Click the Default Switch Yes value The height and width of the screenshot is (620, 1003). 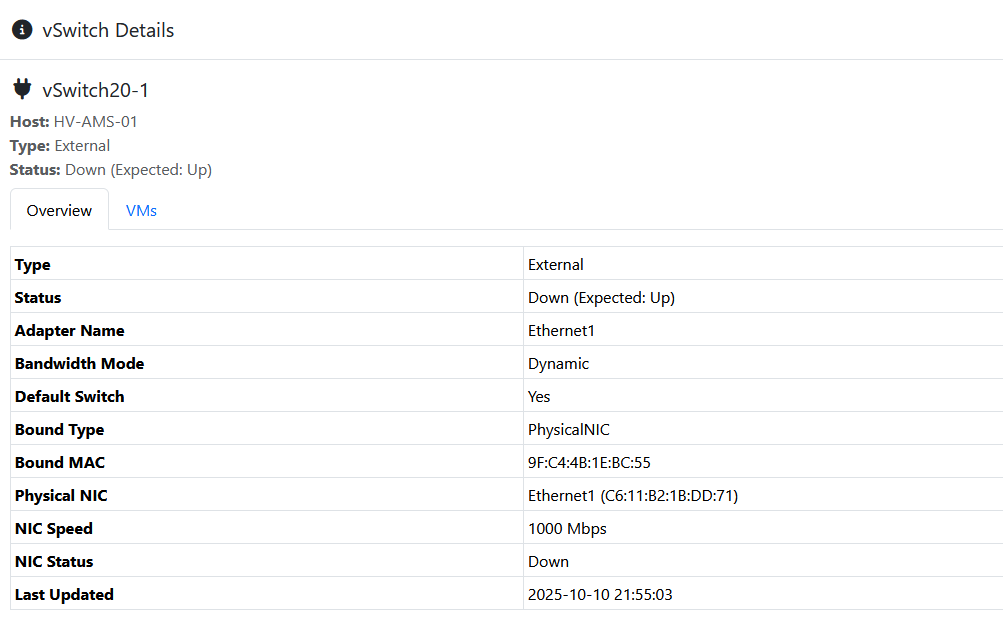[x=539, y=397]
